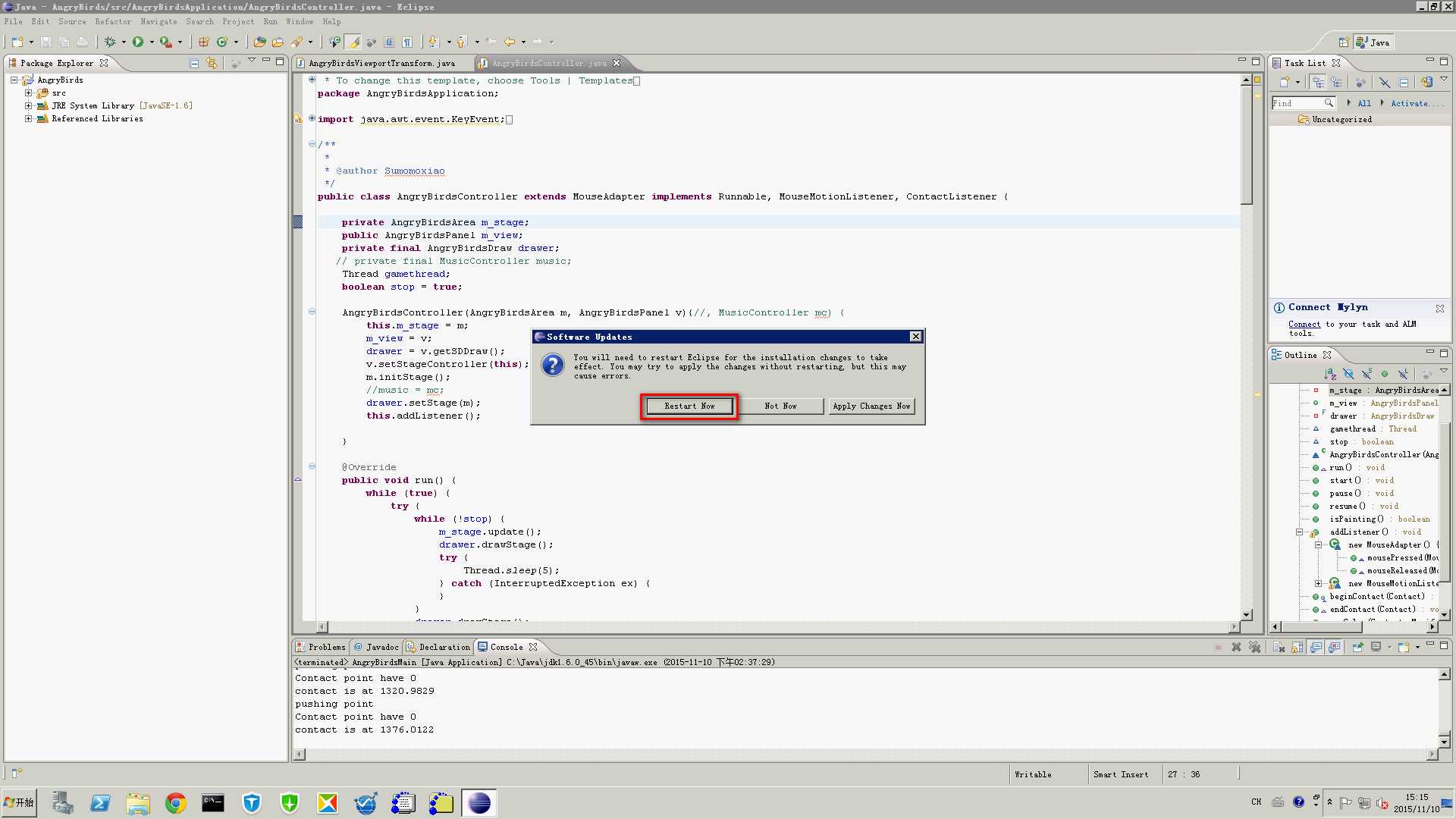Expand Referenced Libraries tree node
The image size is (1456, 819).
[x=29, y=118]
